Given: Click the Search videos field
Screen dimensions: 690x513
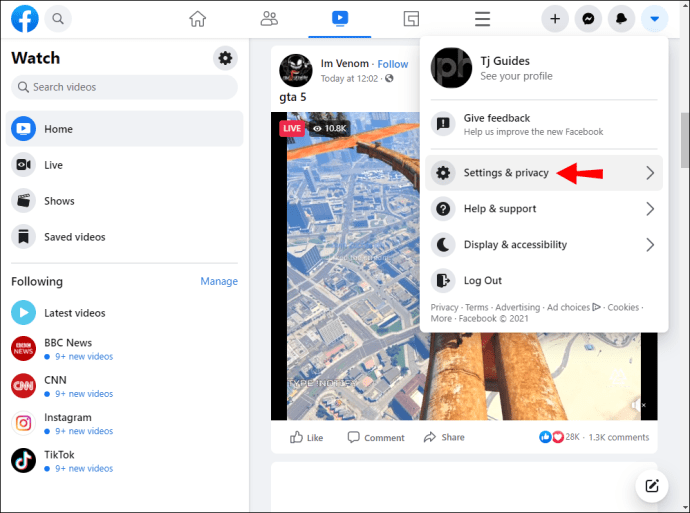Looking at the screenshot, I should click(x=125, y=87).
